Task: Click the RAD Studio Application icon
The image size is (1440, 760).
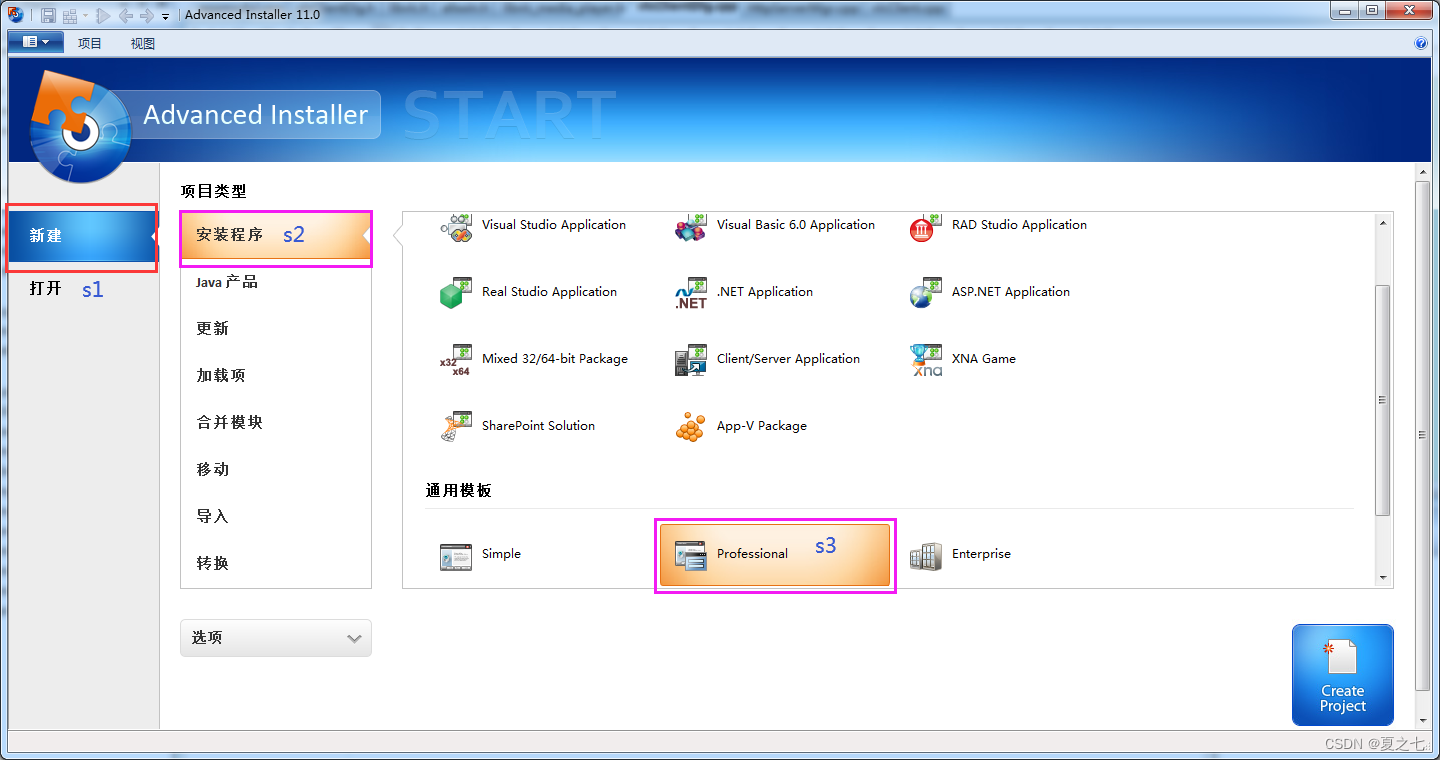Action: point(926,228)
